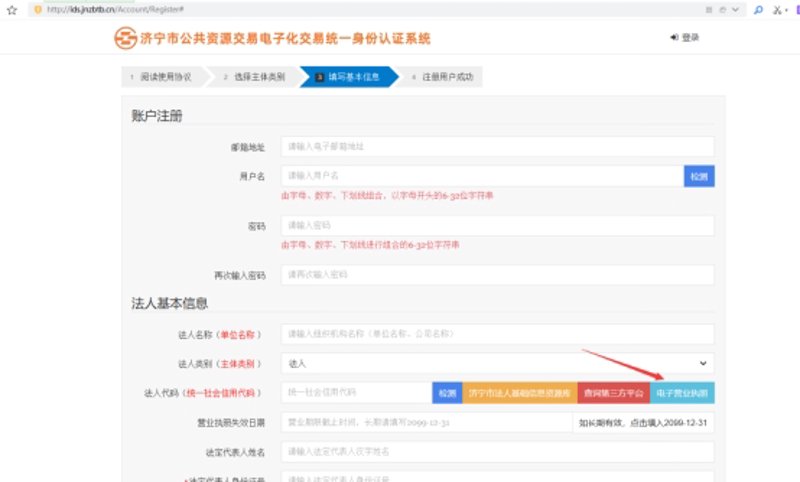
Task: Select step 3 填写基本信息
Action: 348,77
